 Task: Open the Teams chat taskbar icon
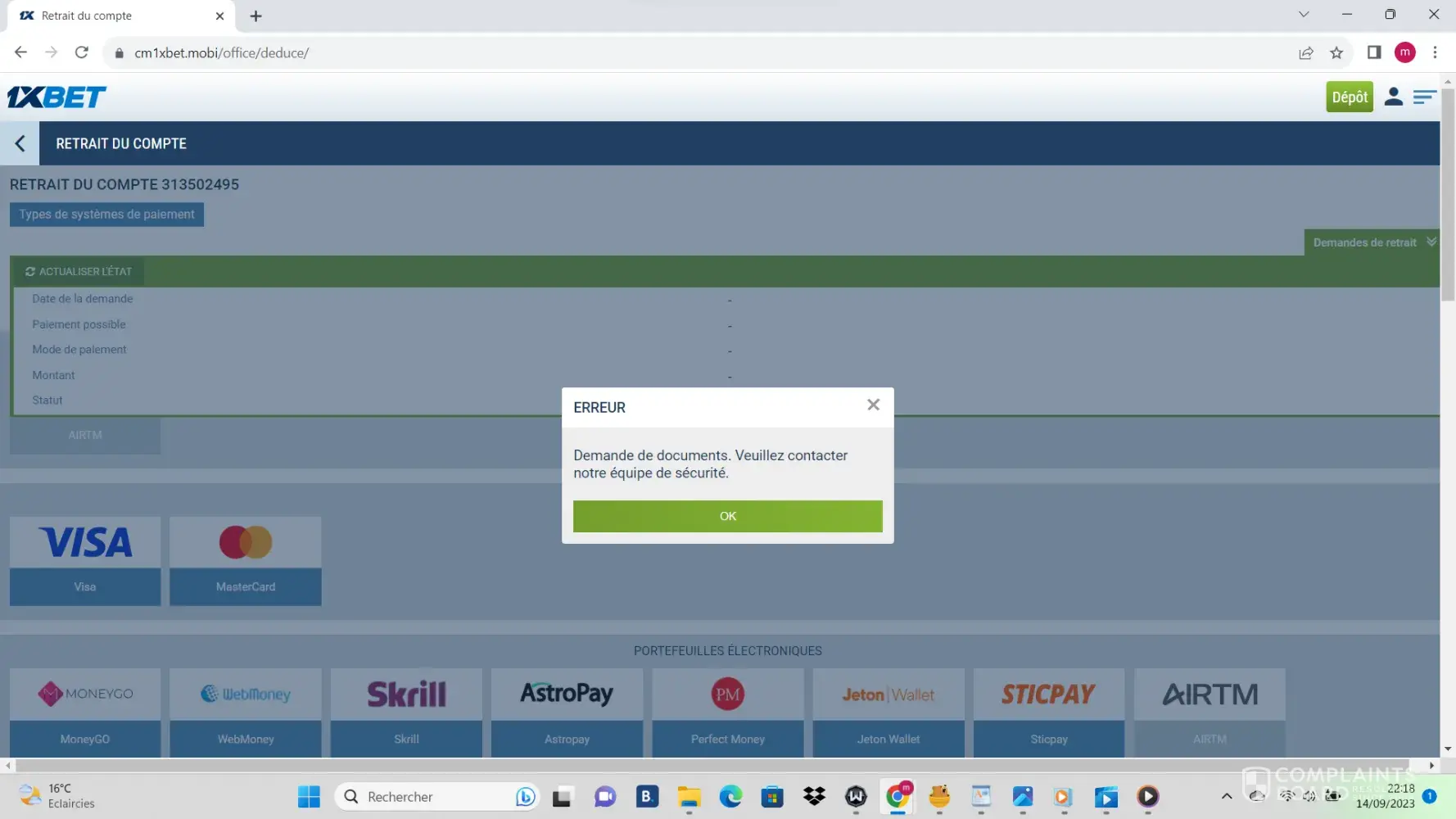[x=605, y=796]
